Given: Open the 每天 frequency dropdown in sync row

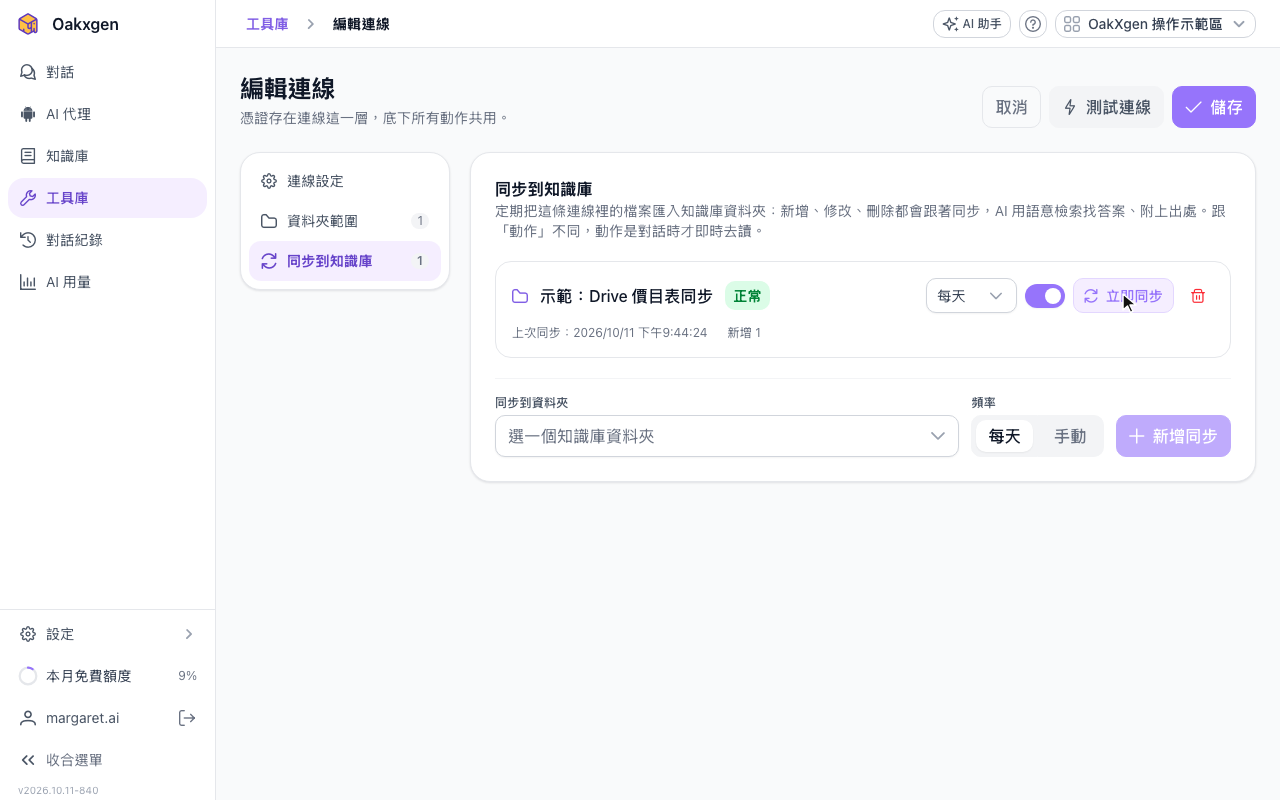Looking at the screenshot, I should [x=971, y=296].
